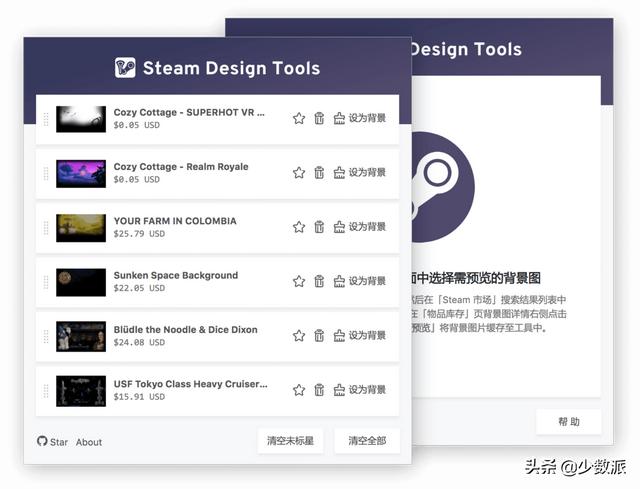
Task: Grab the drag handle of USF Tokyo row
Action: (46, 390)
